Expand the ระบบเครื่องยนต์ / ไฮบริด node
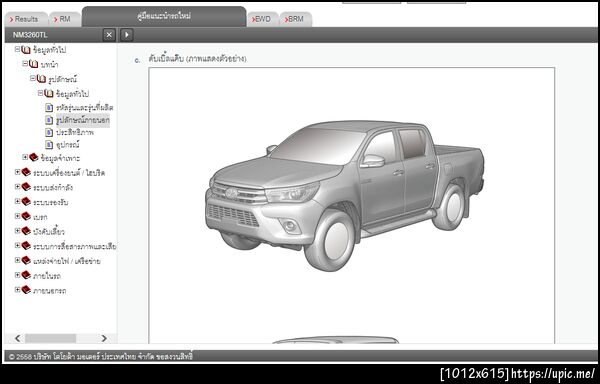Viewport: 600px width, 384px height. (x=17, y=172)
